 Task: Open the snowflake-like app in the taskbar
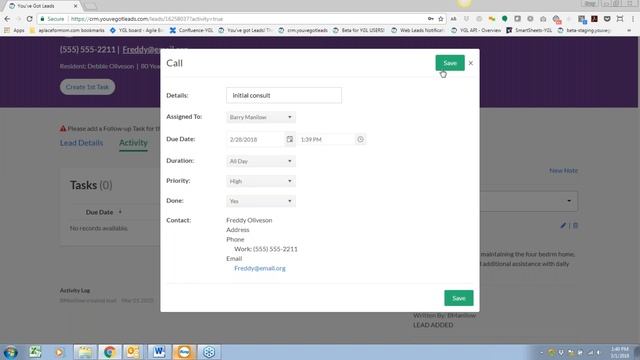click(209, 352)
